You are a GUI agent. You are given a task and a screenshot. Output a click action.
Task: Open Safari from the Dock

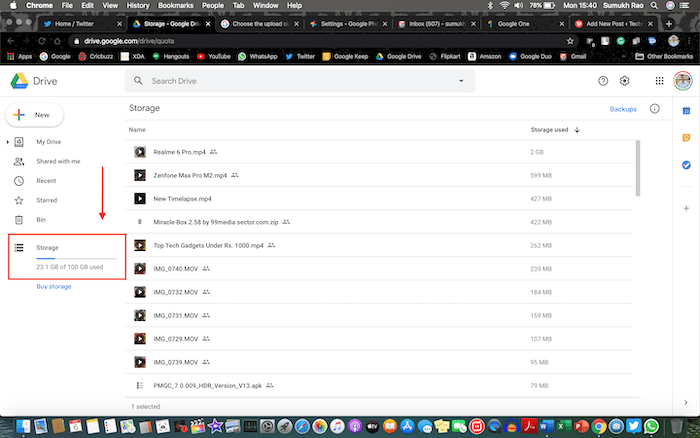(302, 426)
